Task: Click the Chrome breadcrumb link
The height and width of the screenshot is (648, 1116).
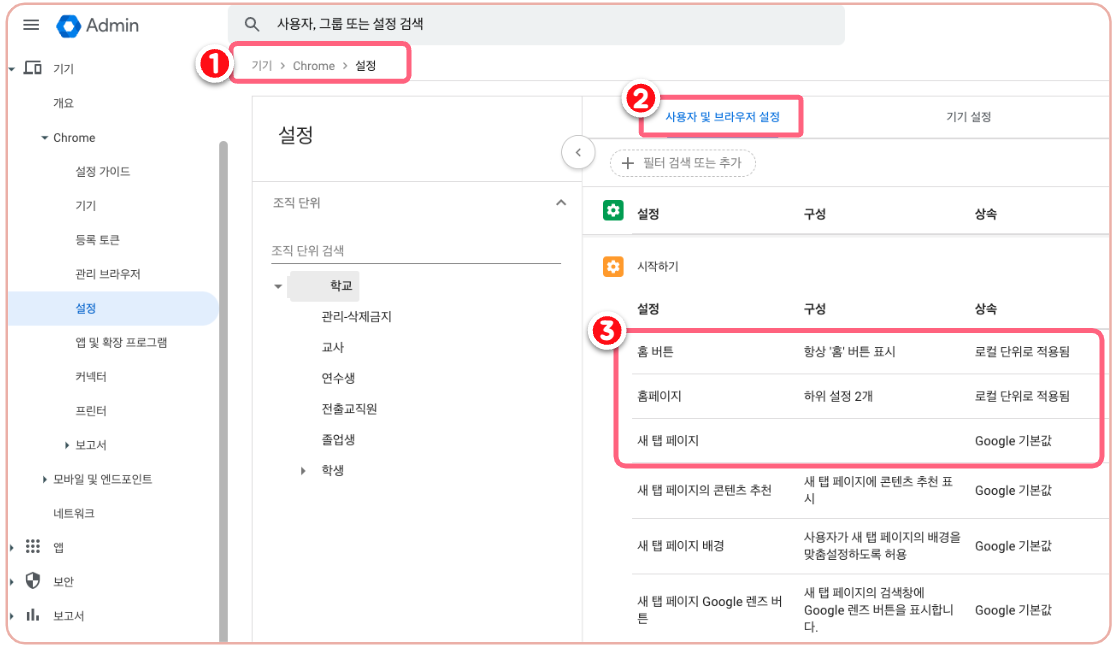Action: pyautogui.click(x=314, y=66)
